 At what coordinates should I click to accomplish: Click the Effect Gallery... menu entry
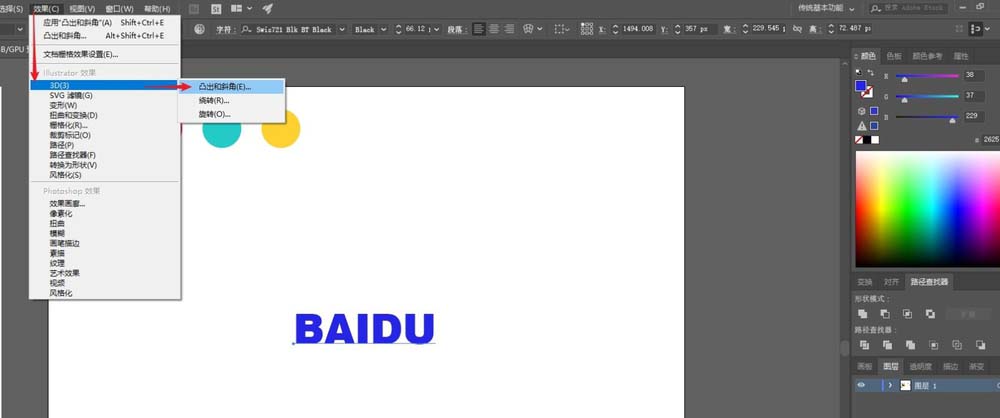point(105,204)
